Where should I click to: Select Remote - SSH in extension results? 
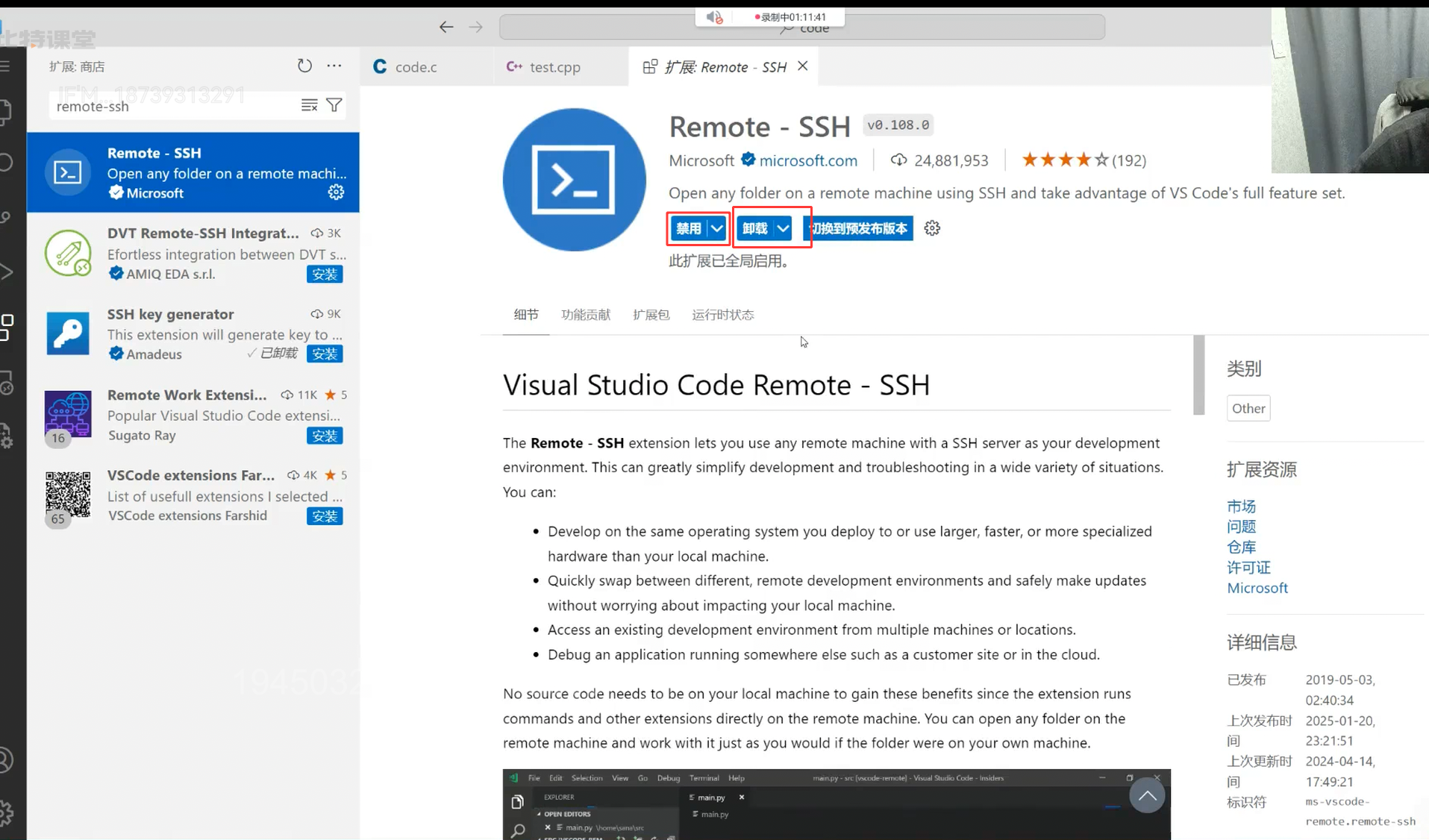coord(193,172)
